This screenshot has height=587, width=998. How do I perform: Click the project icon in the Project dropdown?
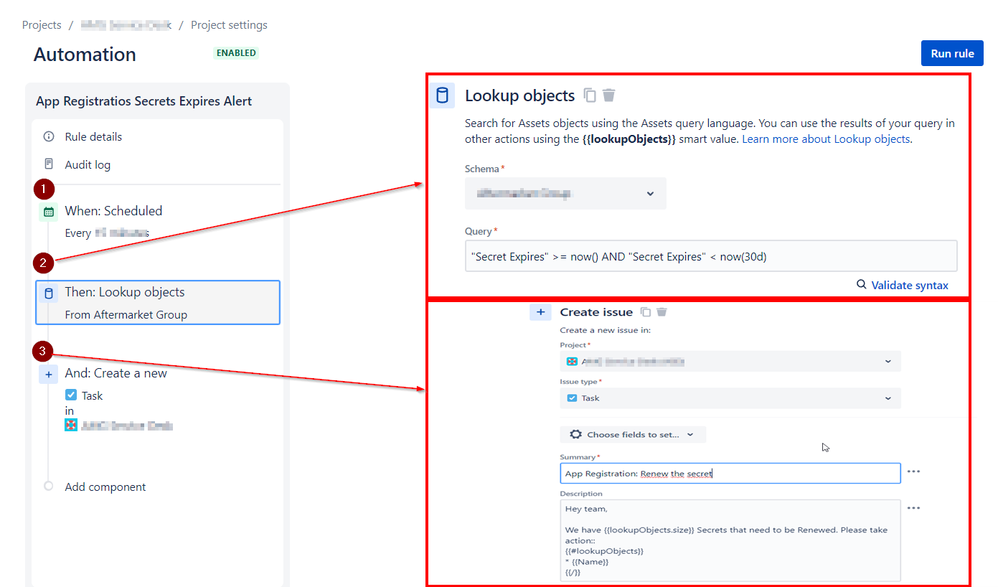point(572,362)
